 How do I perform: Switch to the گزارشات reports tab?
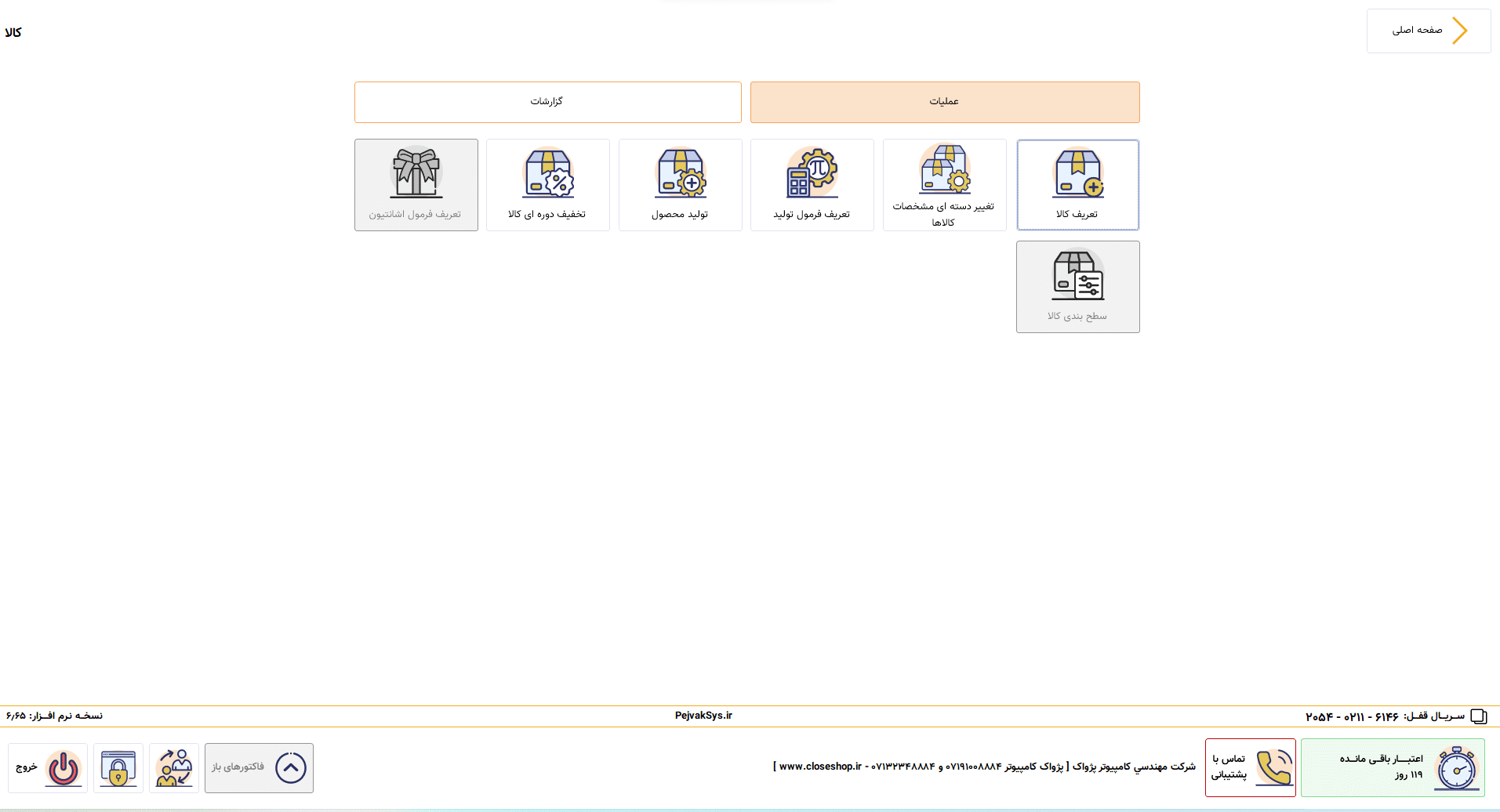tap(547, 102)
